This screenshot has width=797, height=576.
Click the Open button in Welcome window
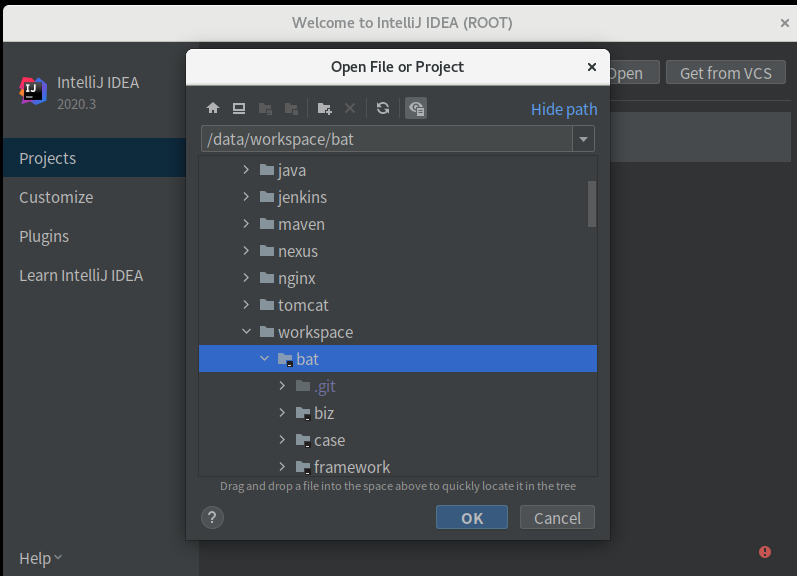634,73
